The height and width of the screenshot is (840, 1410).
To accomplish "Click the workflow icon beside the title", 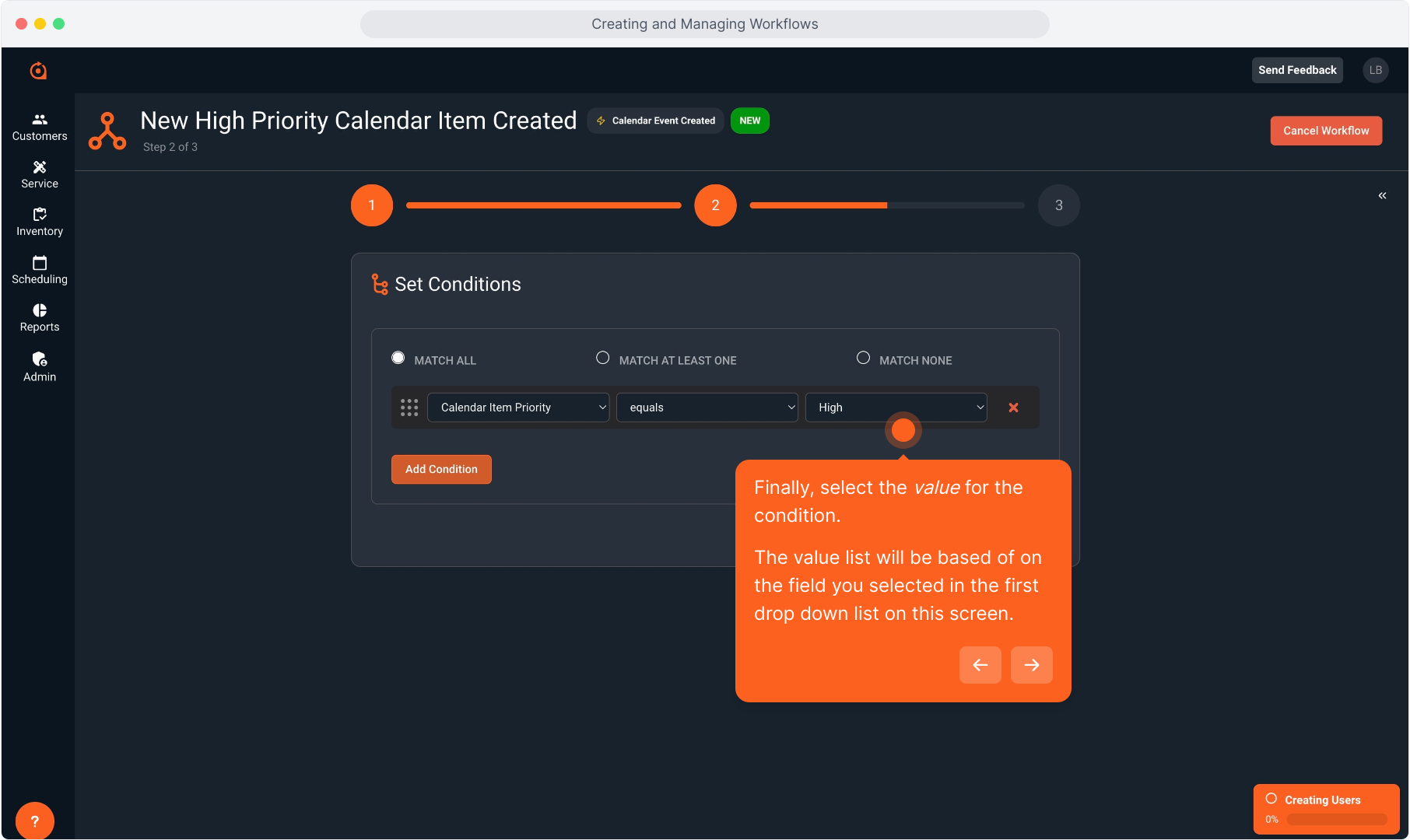I will pyautogui.click(x=107, y=131).
